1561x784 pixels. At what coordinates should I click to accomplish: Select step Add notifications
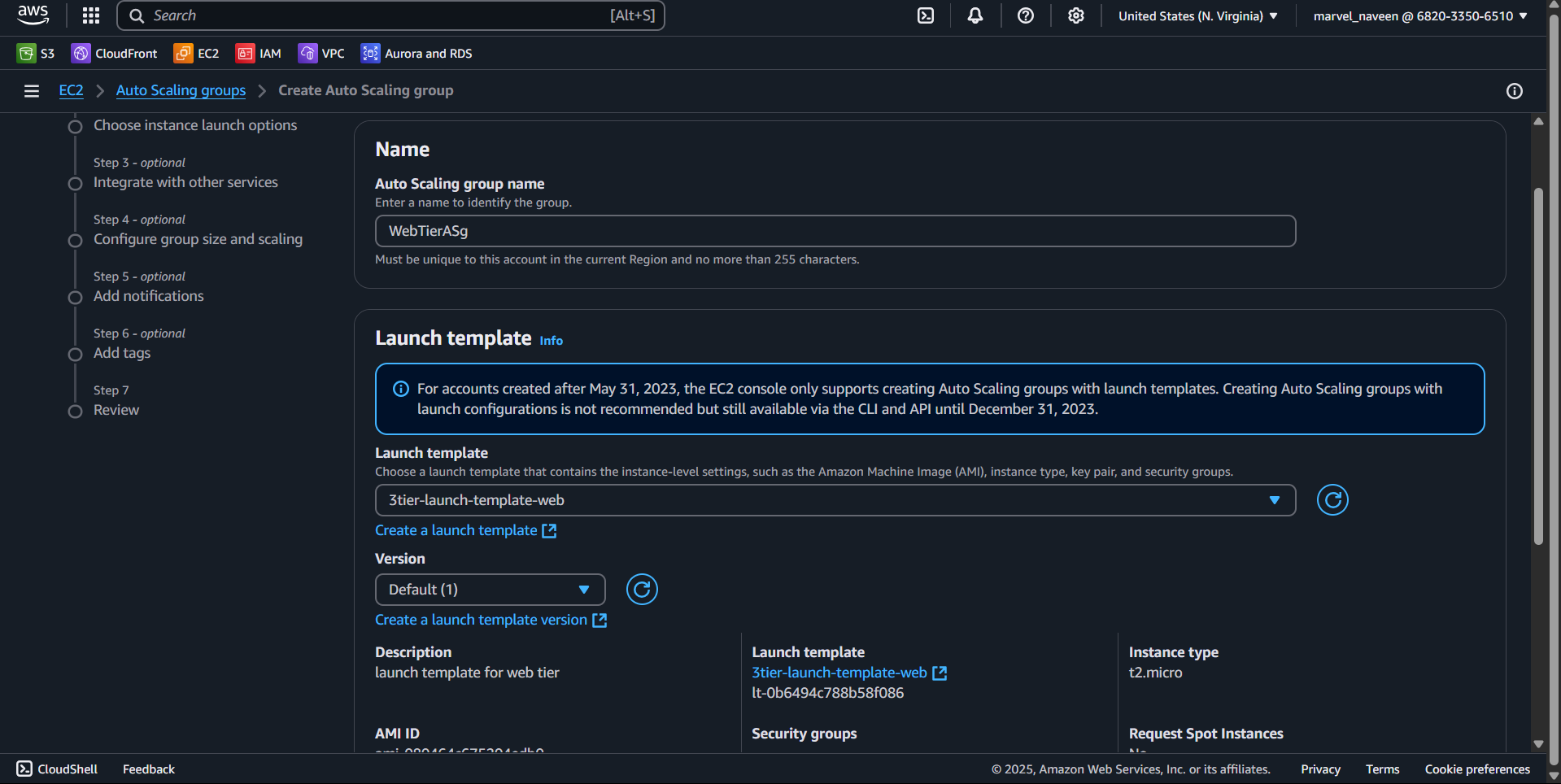click(149, 296)
